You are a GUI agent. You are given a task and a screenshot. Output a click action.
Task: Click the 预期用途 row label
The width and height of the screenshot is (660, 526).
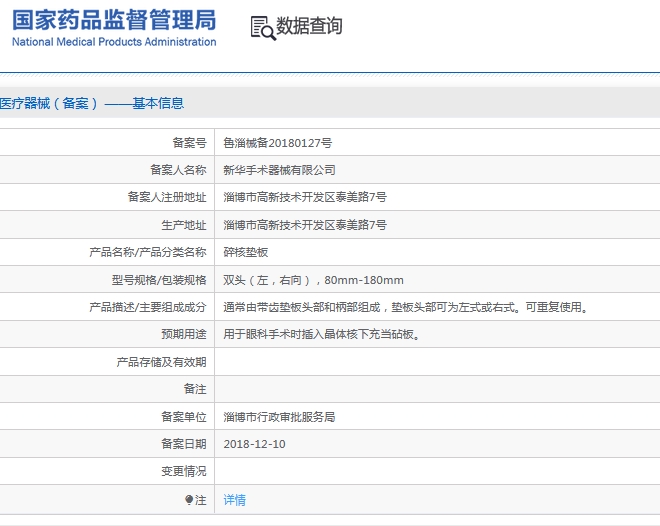[184, 335]
